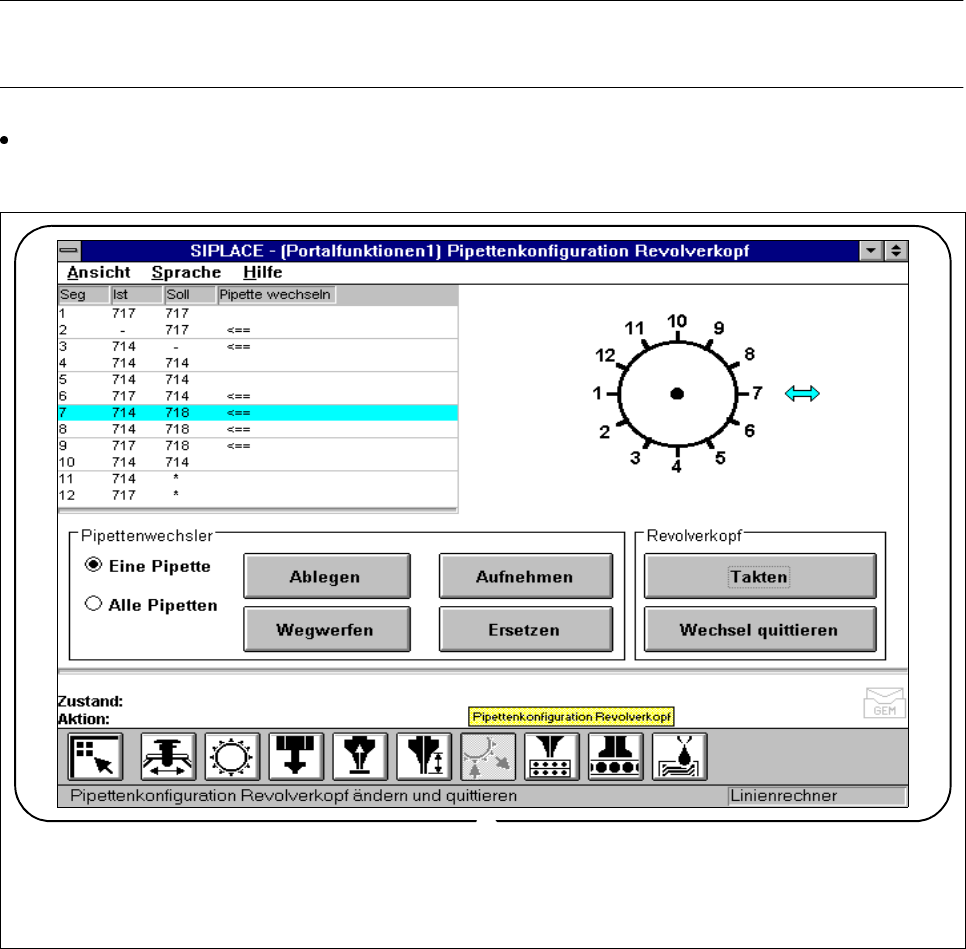Click the cyan double-headed arrow beside segment 7

click(x=802, y=393)
